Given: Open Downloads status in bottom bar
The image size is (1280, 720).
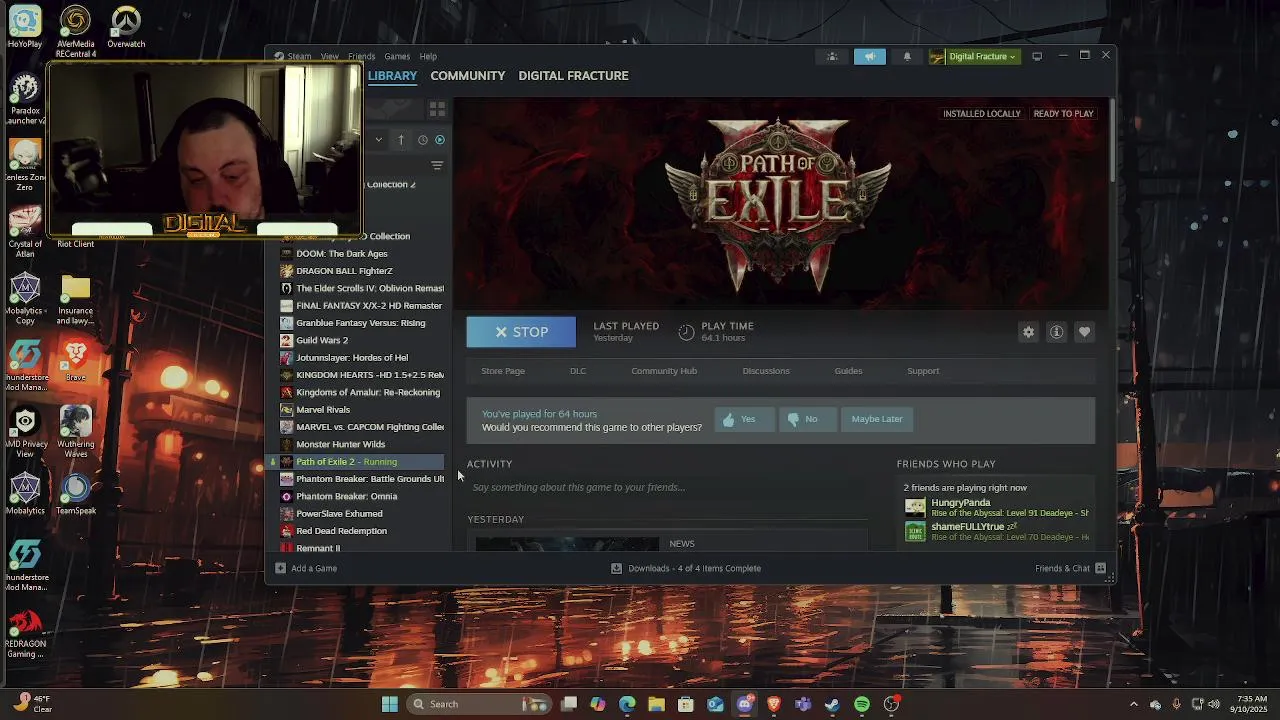Looking at the screenshot, I should pyautogui.click(x=686, y=568).
